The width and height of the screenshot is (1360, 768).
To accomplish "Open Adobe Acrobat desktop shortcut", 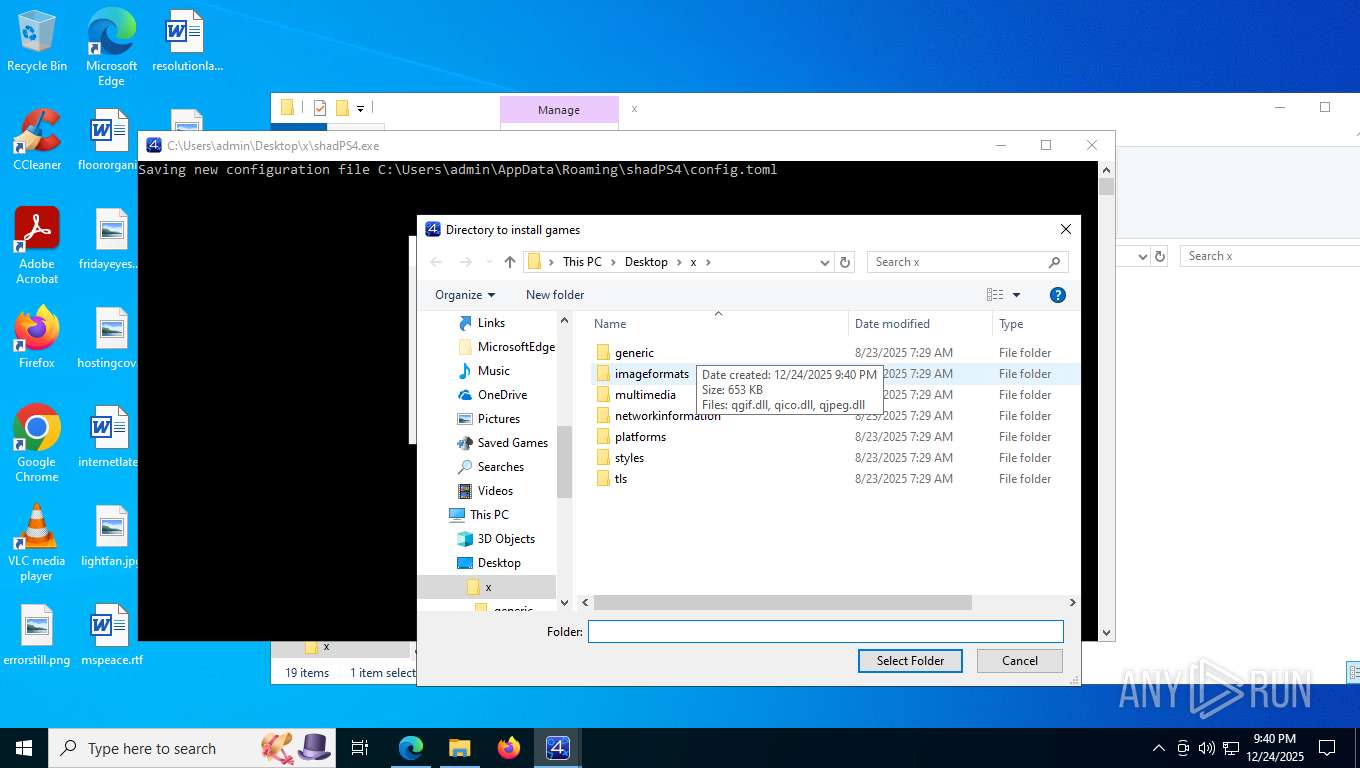I will click(37, 246).
